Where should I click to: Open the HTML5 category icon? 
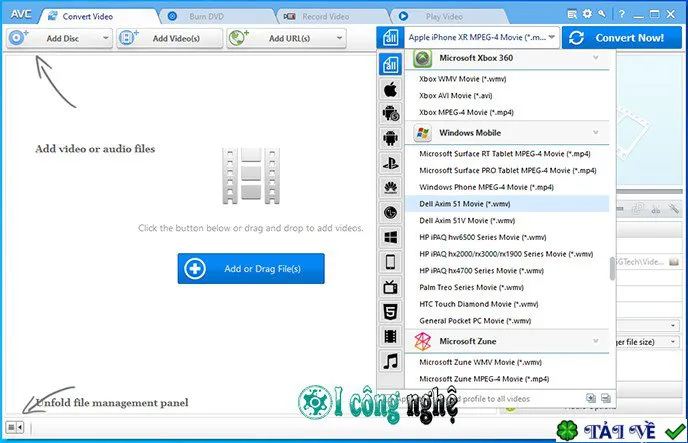[x=390, y=312]
